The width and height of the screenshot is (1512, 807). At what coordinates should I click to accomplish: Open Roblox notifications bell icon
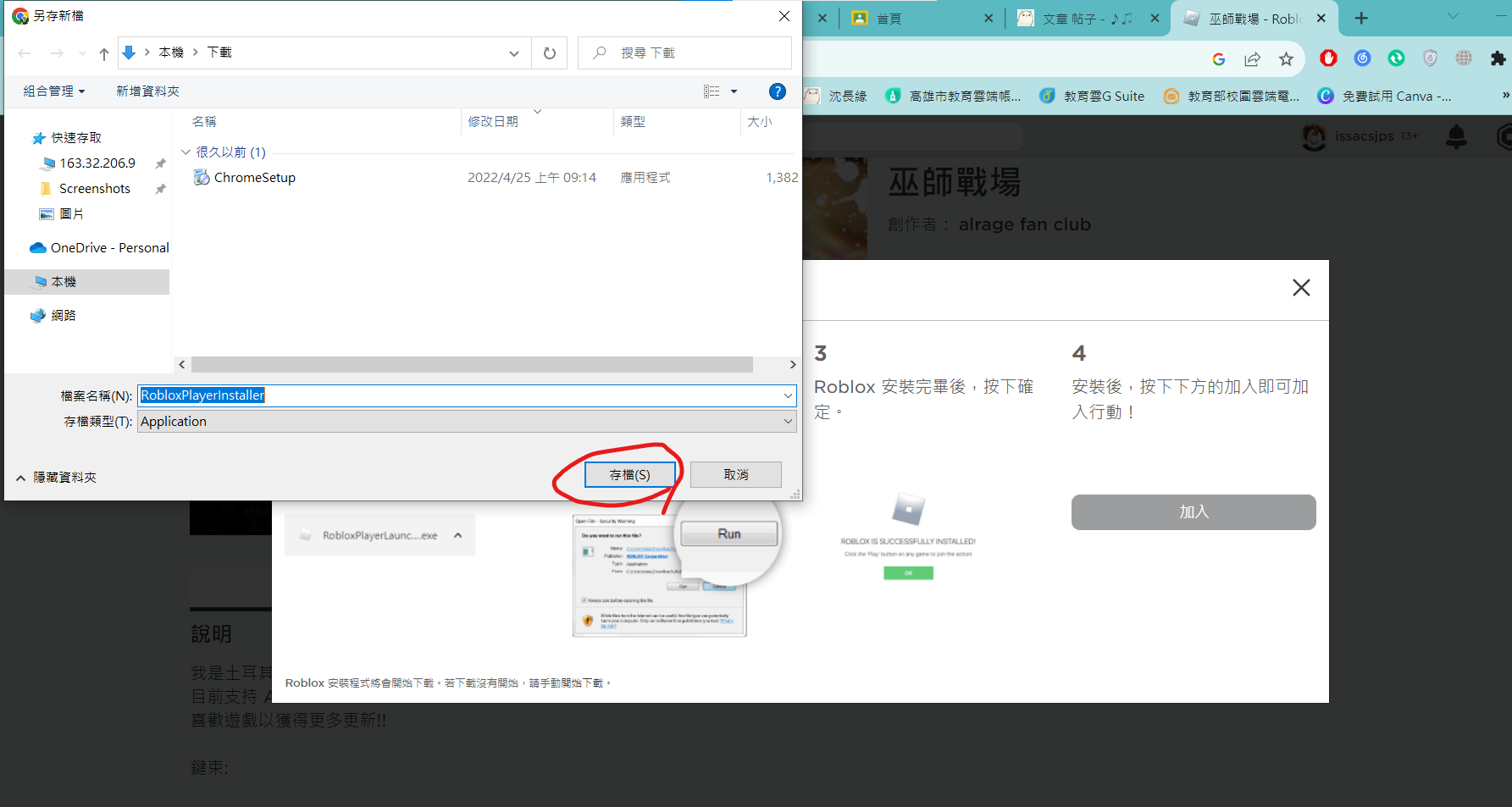pos(1456,136)
